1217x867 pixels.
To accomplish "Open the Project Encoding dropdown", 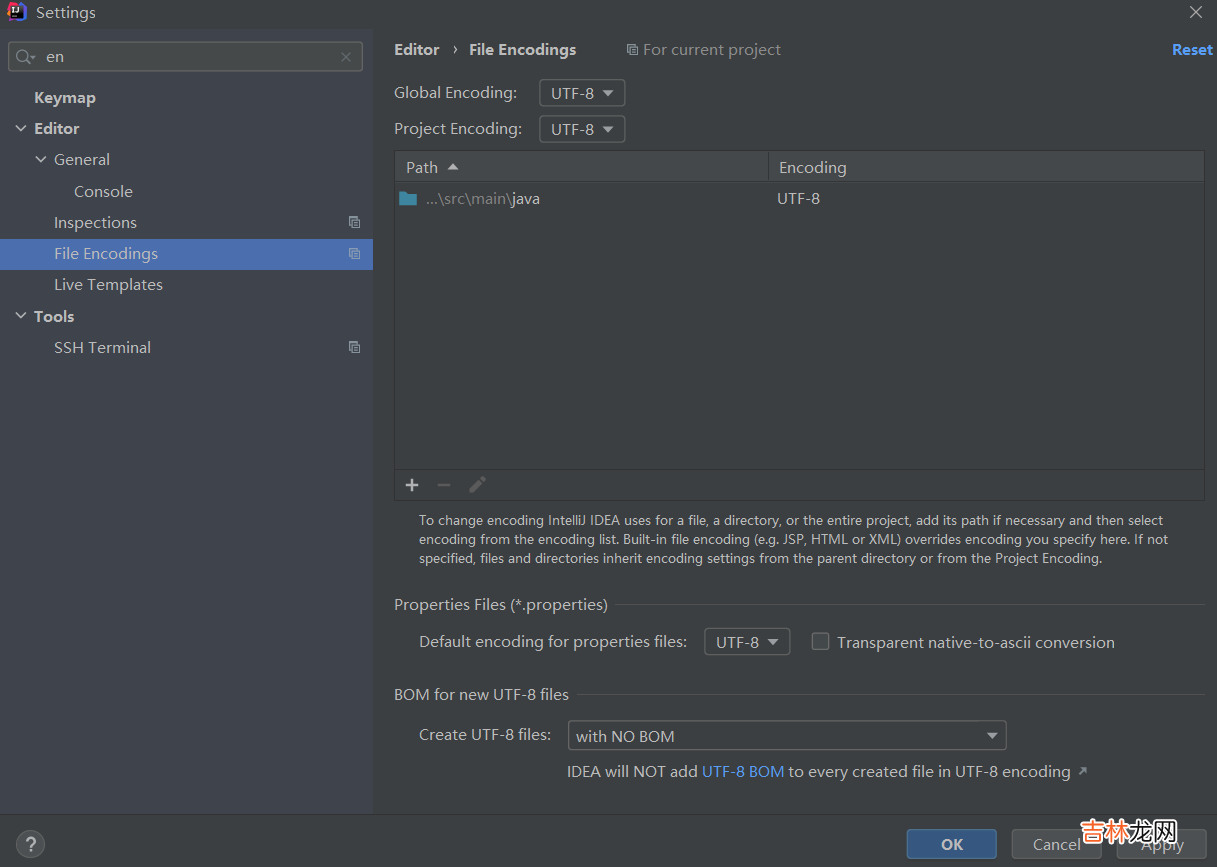I will (x=582, y=129).
